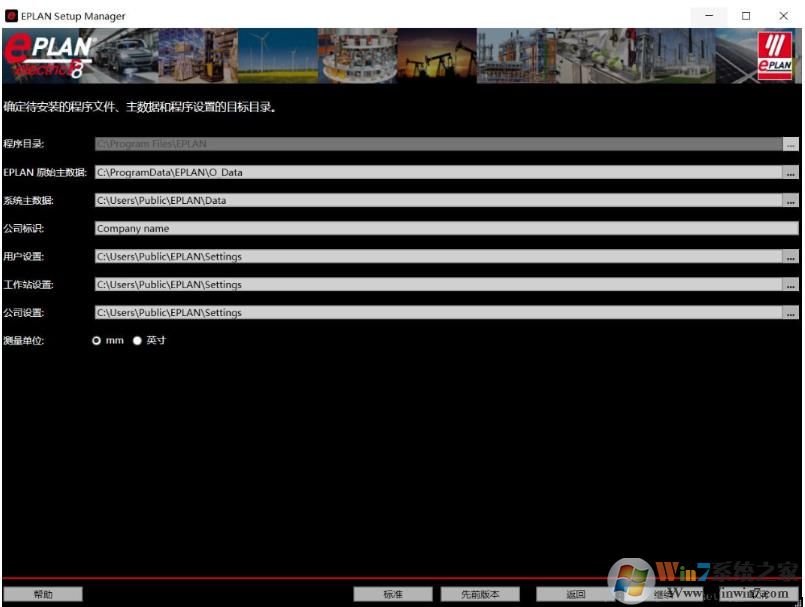Click the EPLAN Setup Manager title icon
Image resolution: width=805 pixels, height=607 pixels.
tap(11, 16)
